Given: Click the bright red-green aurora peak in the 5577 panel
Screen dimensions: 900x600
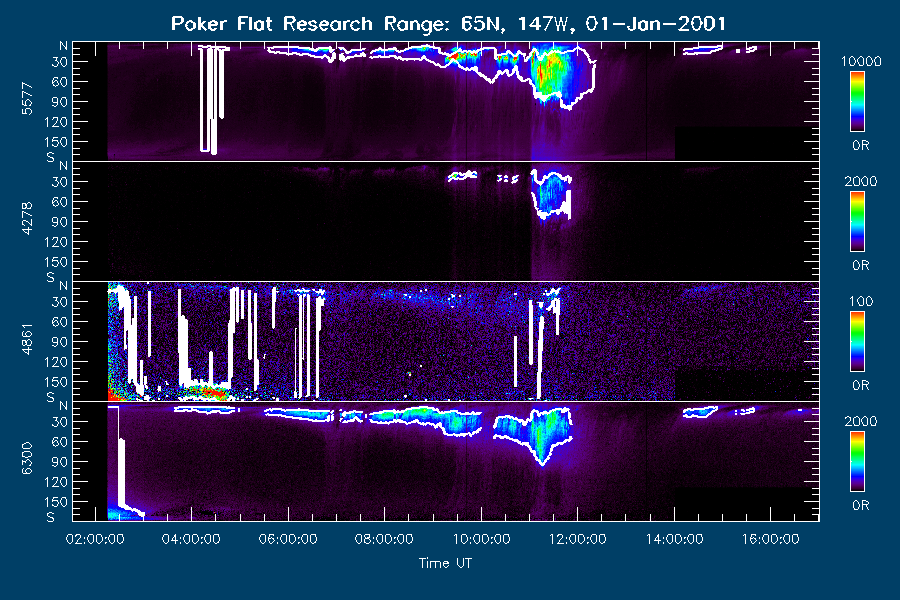Looking at the screenshot, I should pos(549,72).
